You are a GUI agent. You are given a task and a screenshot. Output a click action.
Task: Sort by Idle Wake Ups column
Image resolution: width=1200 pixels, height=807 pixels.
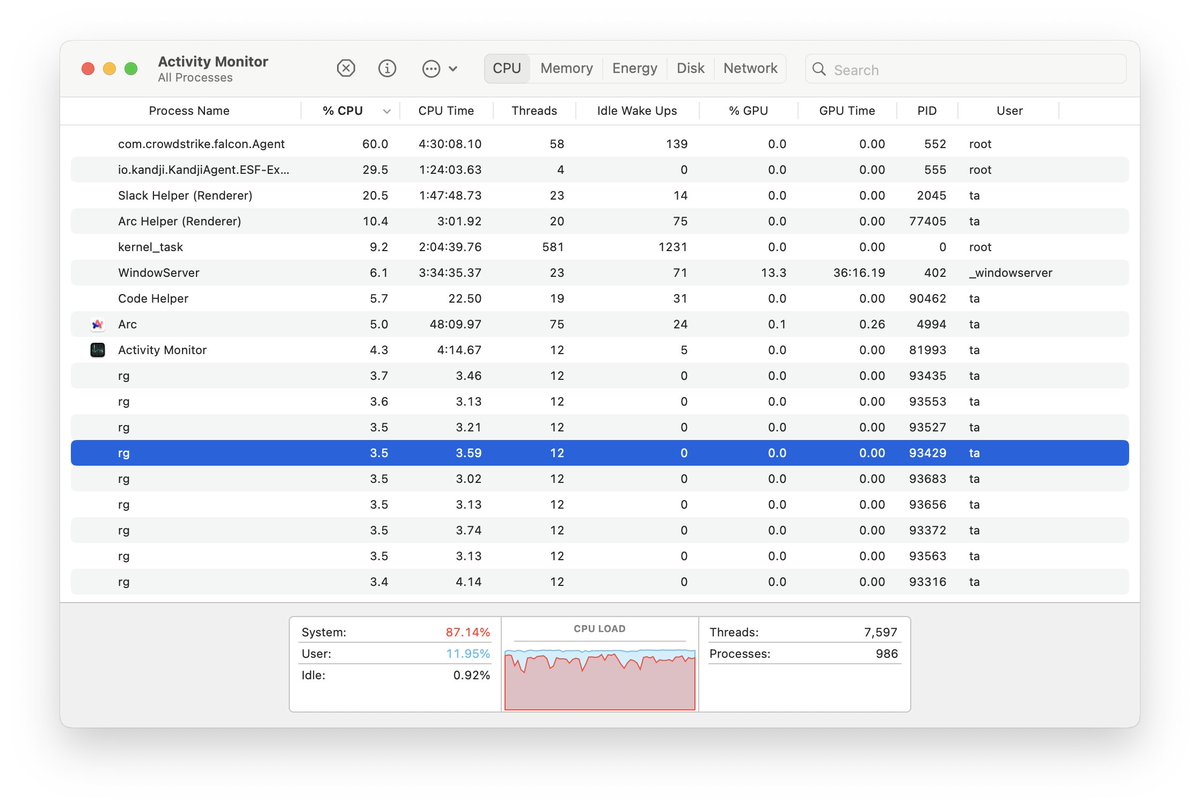click(x=637, y=111)
